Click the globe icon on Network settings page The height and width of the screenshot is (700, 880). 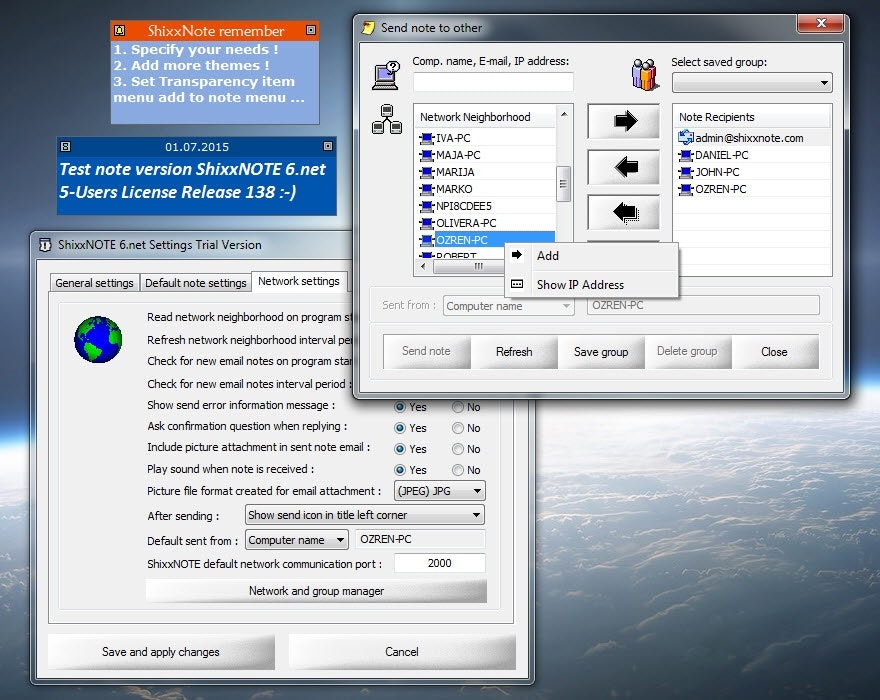[98, 340]
